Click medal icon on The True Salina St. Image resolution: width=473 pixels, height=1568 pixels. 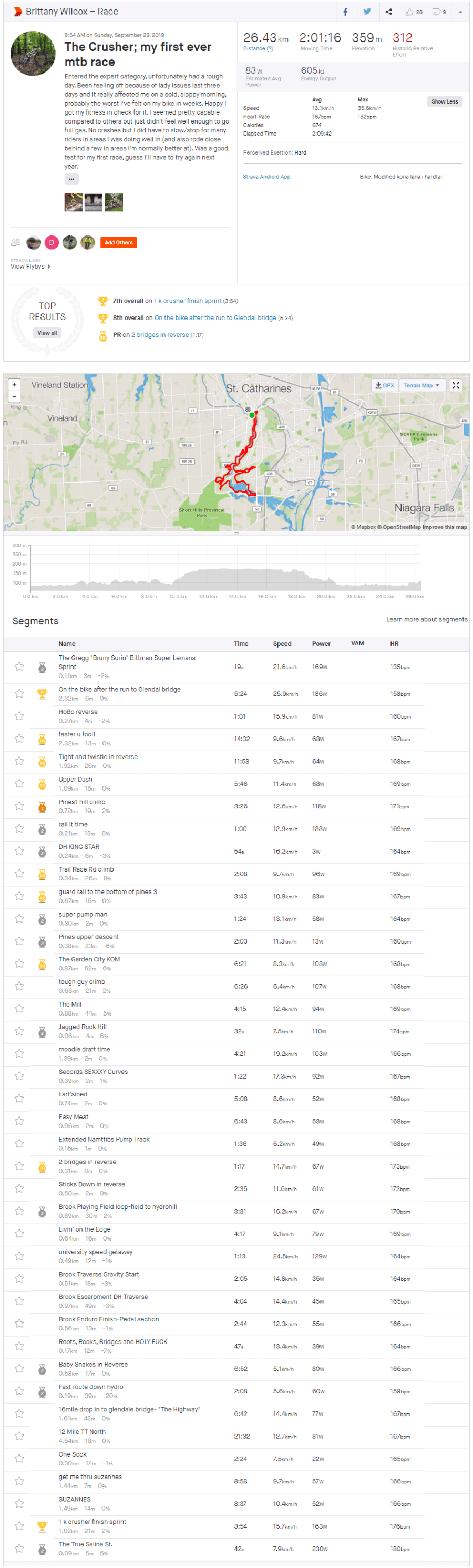(42, 1549)
